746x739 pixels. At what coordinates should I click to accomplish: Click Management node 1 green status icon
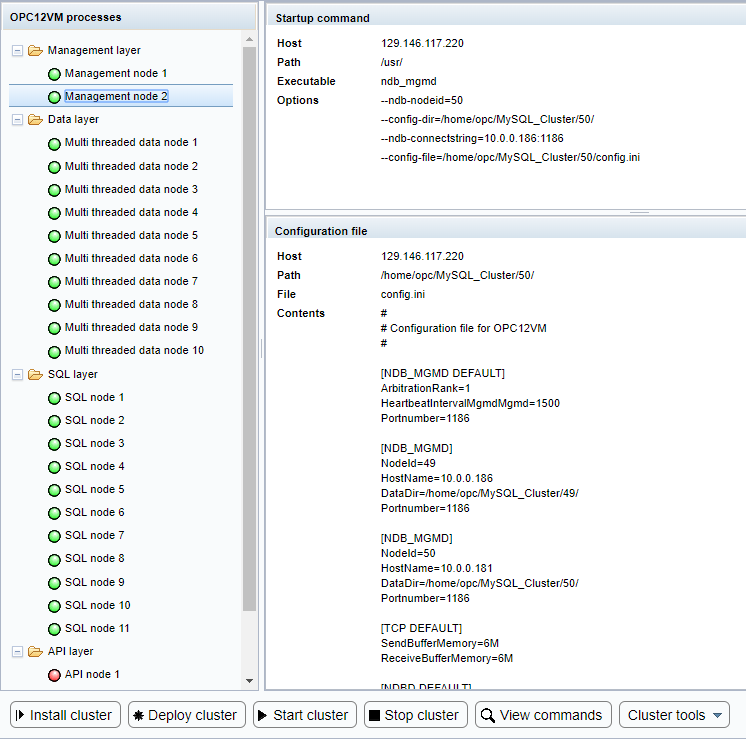tap(54, 74)
